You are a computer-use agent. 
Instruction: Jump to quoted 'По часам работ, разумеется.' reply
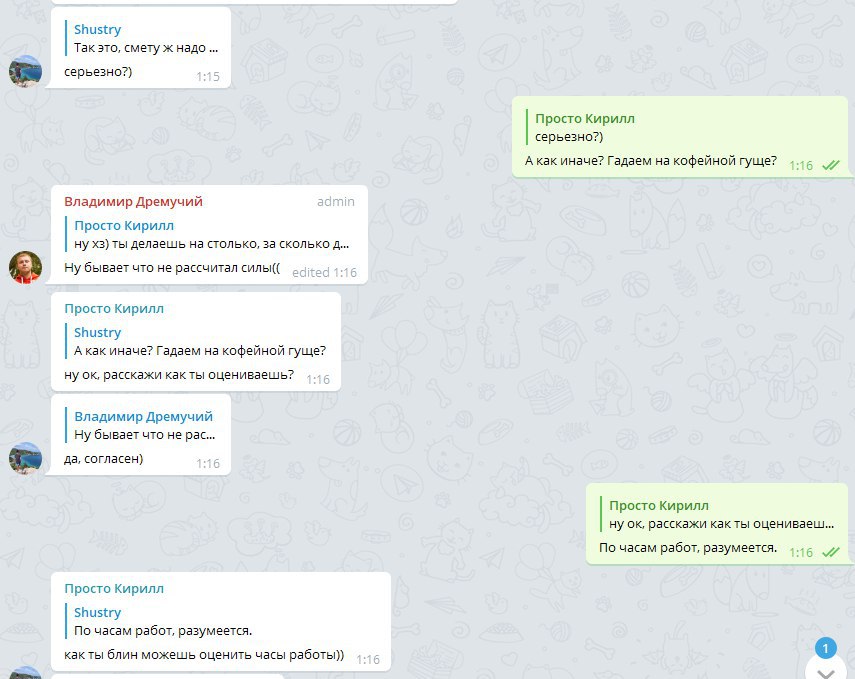163,622
